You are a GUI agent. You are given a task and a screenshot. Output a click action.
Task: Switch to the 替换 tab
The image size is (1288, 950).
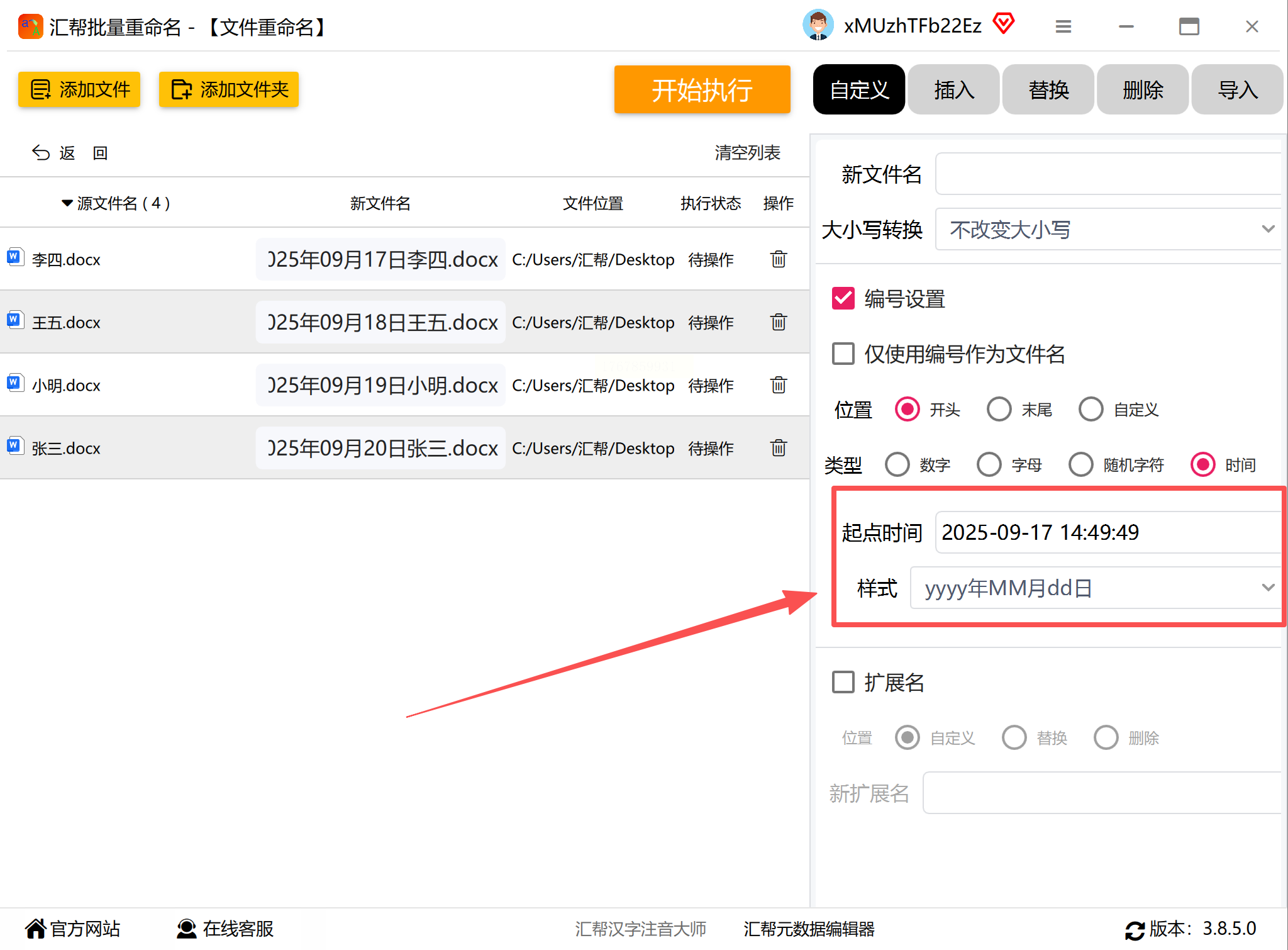[1048, 90]
